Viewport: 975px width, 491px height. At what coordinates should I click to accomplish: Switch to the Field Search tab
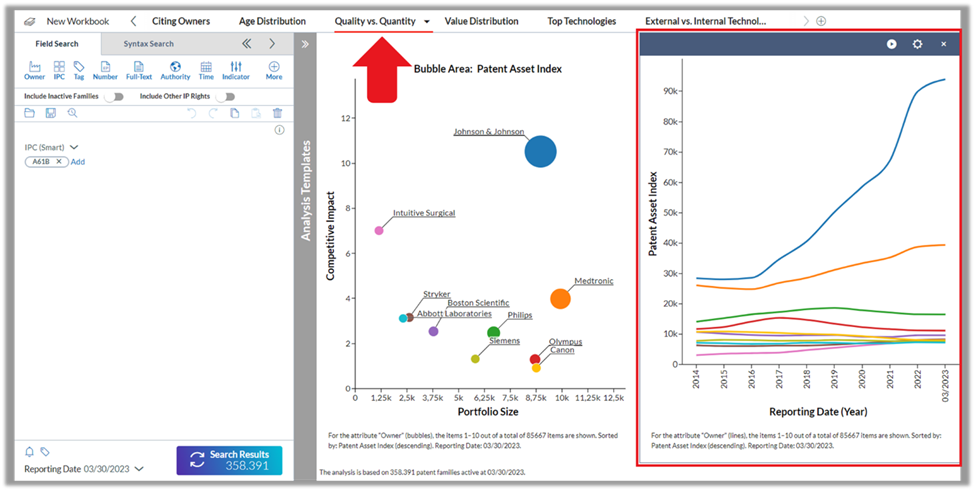pyautogui.click(x=57, y=44)
